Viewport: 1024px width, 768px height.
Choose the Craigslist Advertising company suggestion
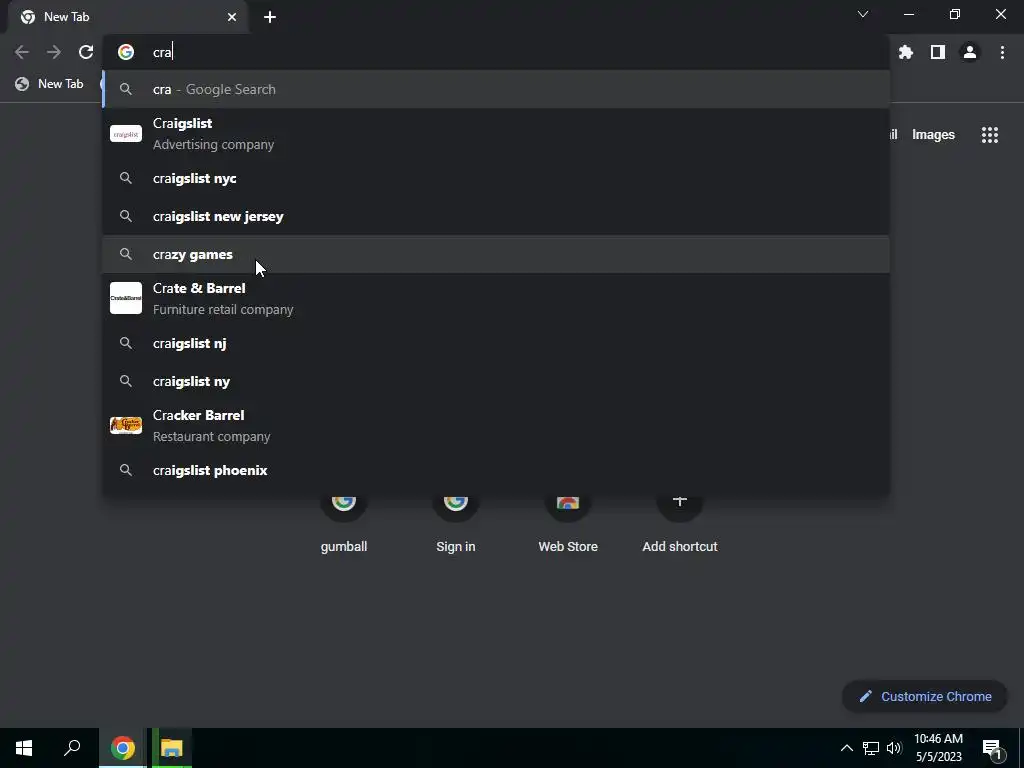click(496, 134)
